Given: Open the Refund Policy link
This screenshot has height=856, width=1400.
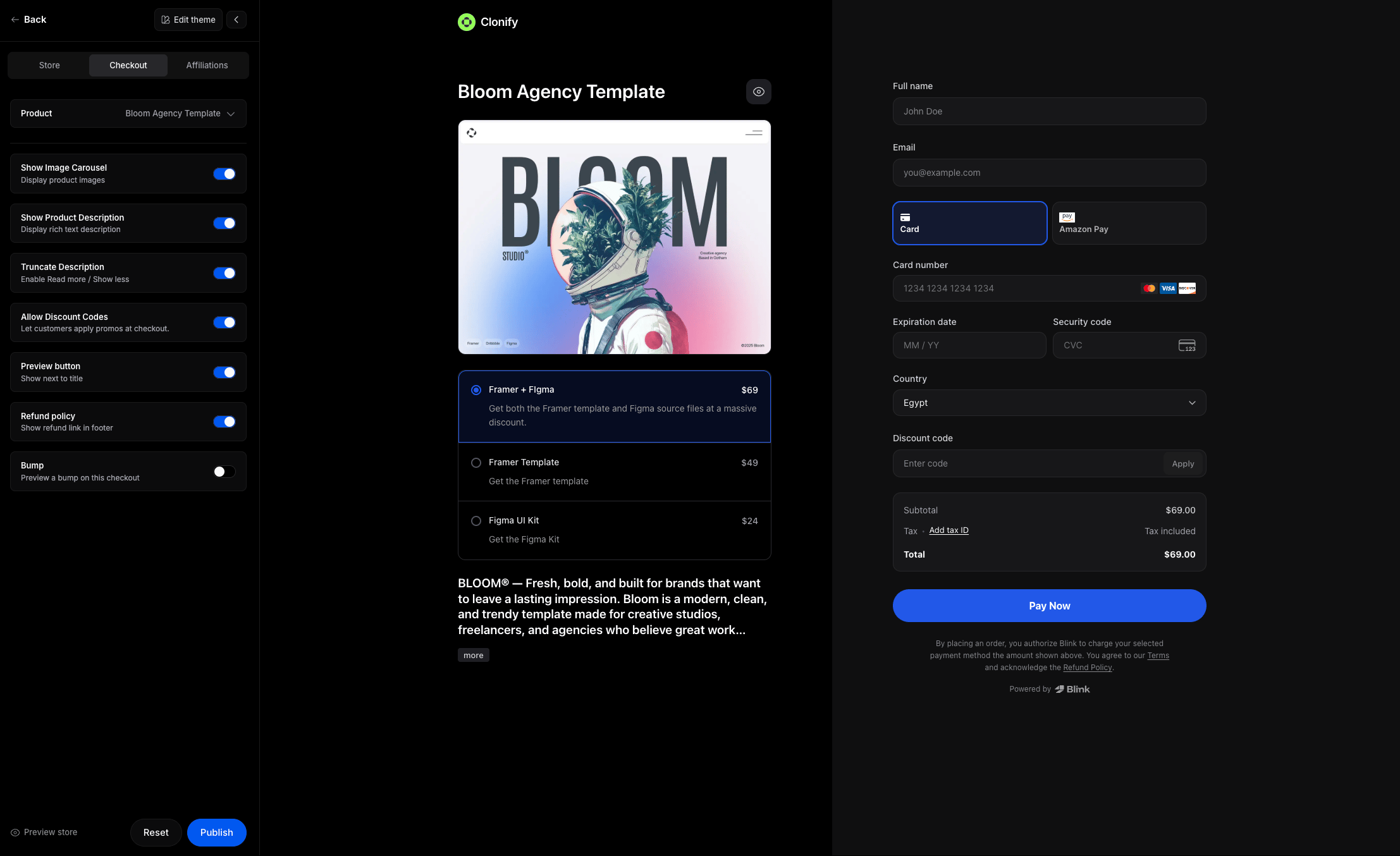Looking at the screenshot, I should point(1088,668).
